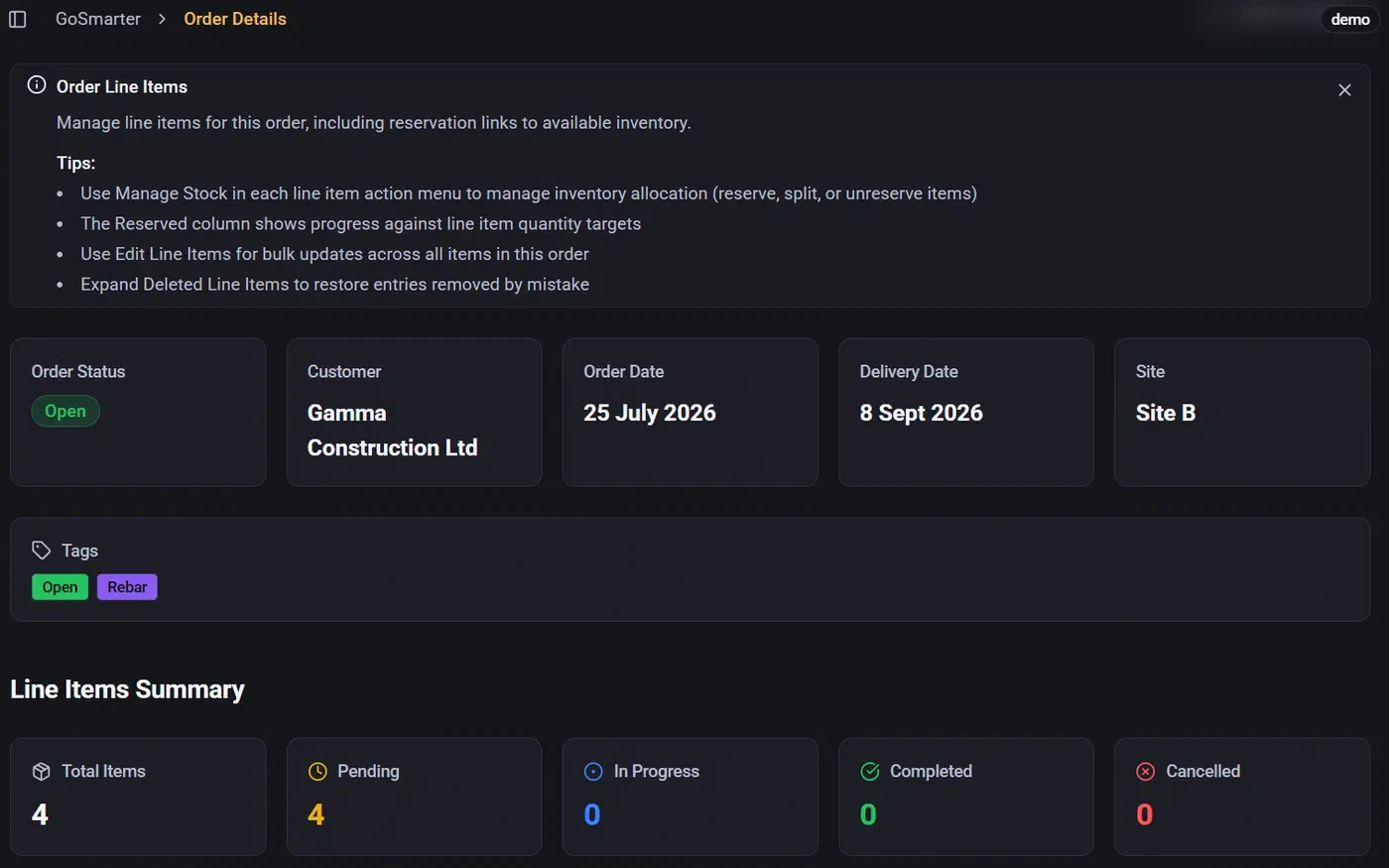The width and height of the screenshot is (1389, 868).
Task: Click the Open order status badge
Action: (x=65, y=411)
